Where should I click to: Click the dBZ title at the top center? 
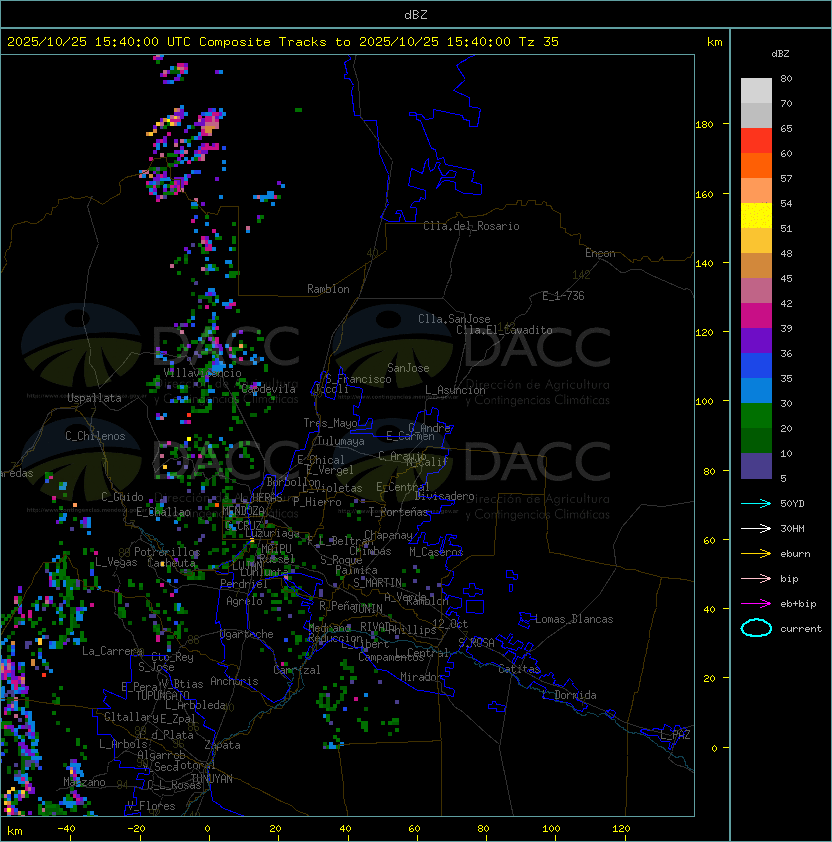416,14
